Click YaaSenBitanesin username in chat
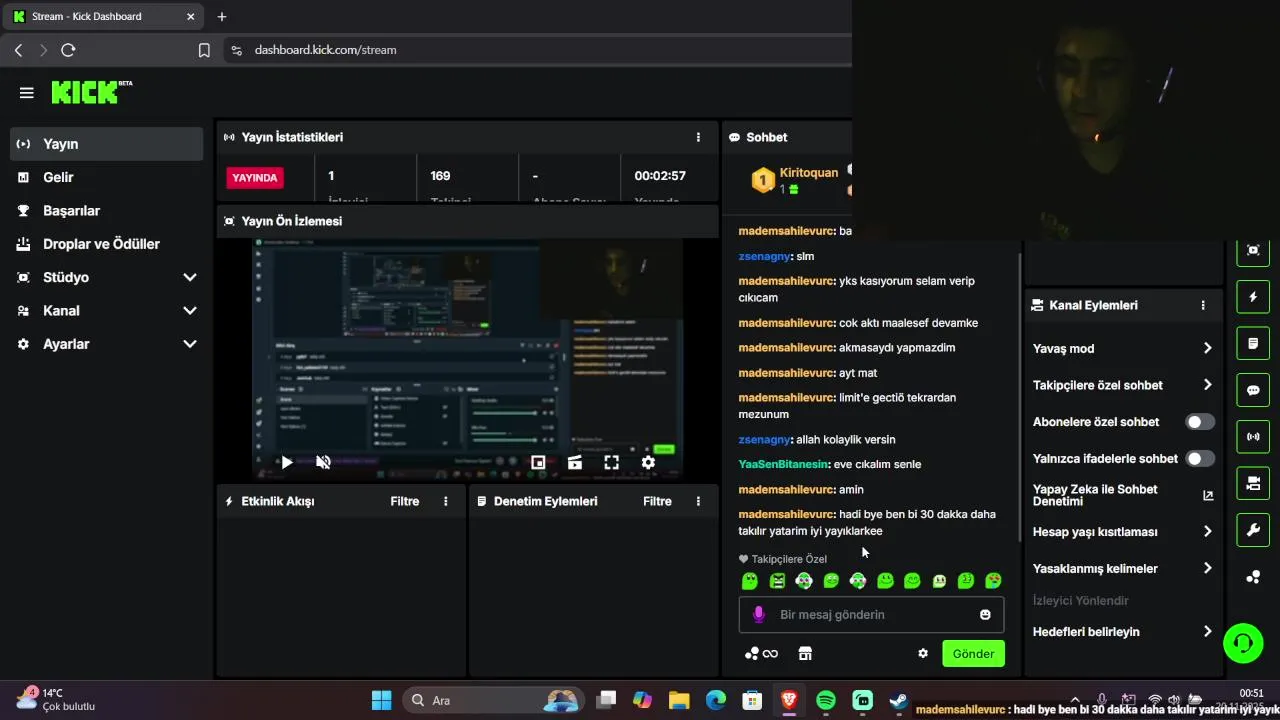The width and height of the screenshot is (1280, 720). tap(783, 464)
